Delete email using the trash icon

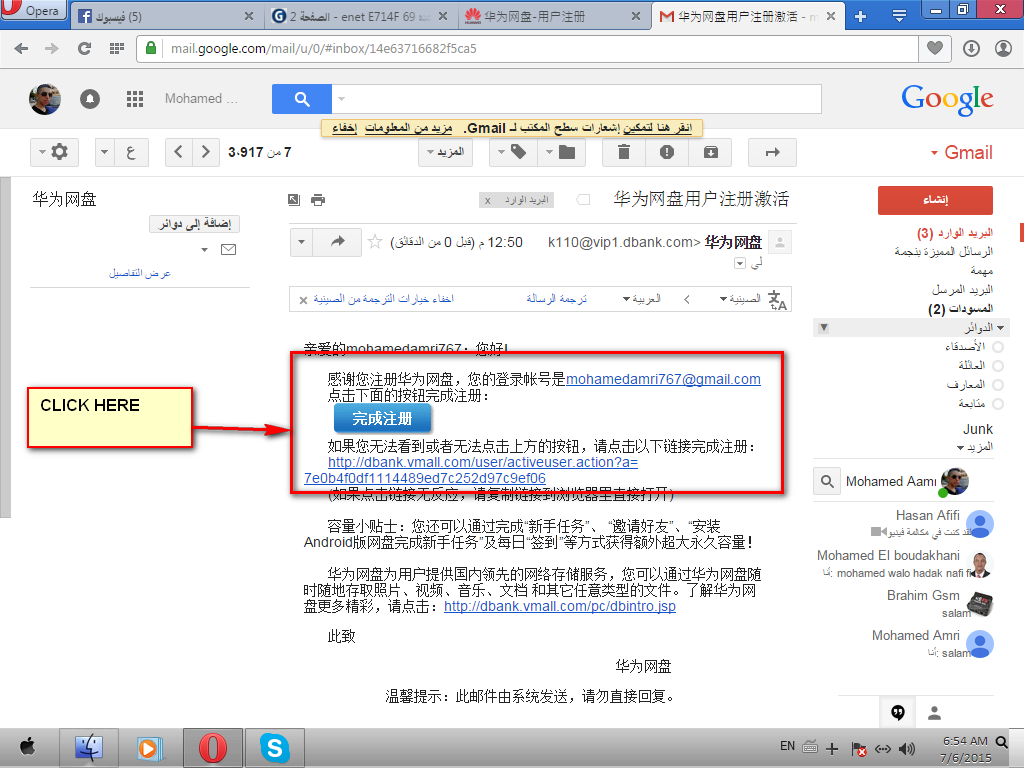coord(624,152)
